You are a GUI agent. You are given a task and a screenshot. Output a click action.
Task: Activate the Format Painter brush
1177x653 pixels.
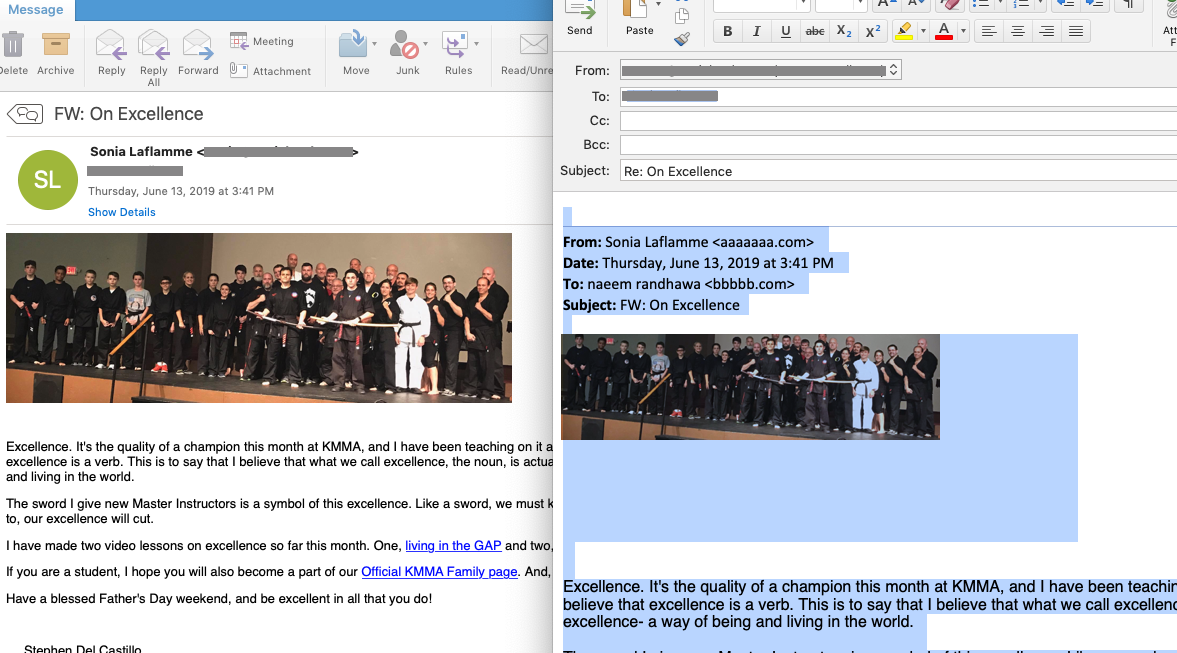682,39
